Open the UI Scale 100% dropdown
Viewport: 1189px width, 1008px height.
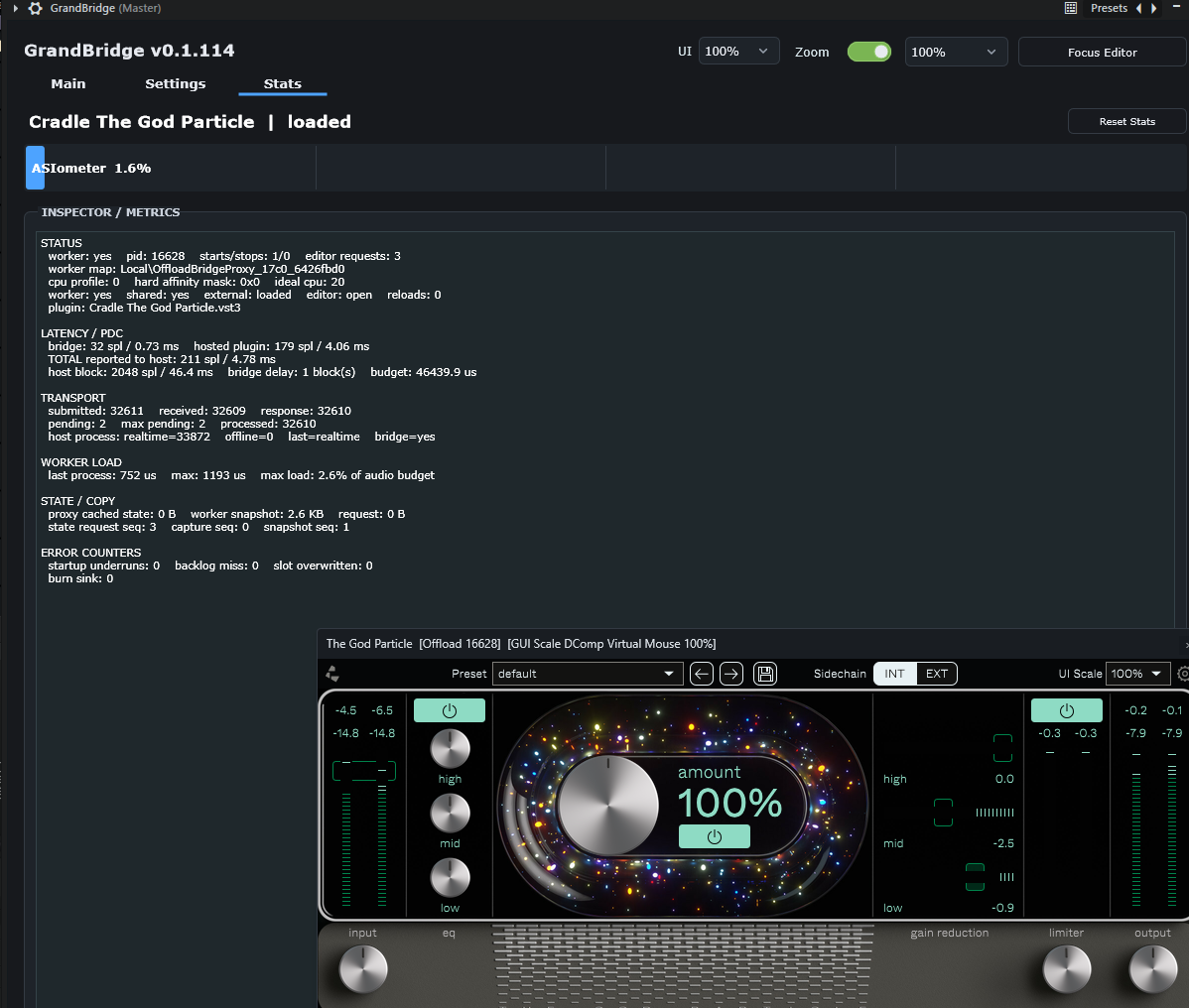(x=1137, y=674)
